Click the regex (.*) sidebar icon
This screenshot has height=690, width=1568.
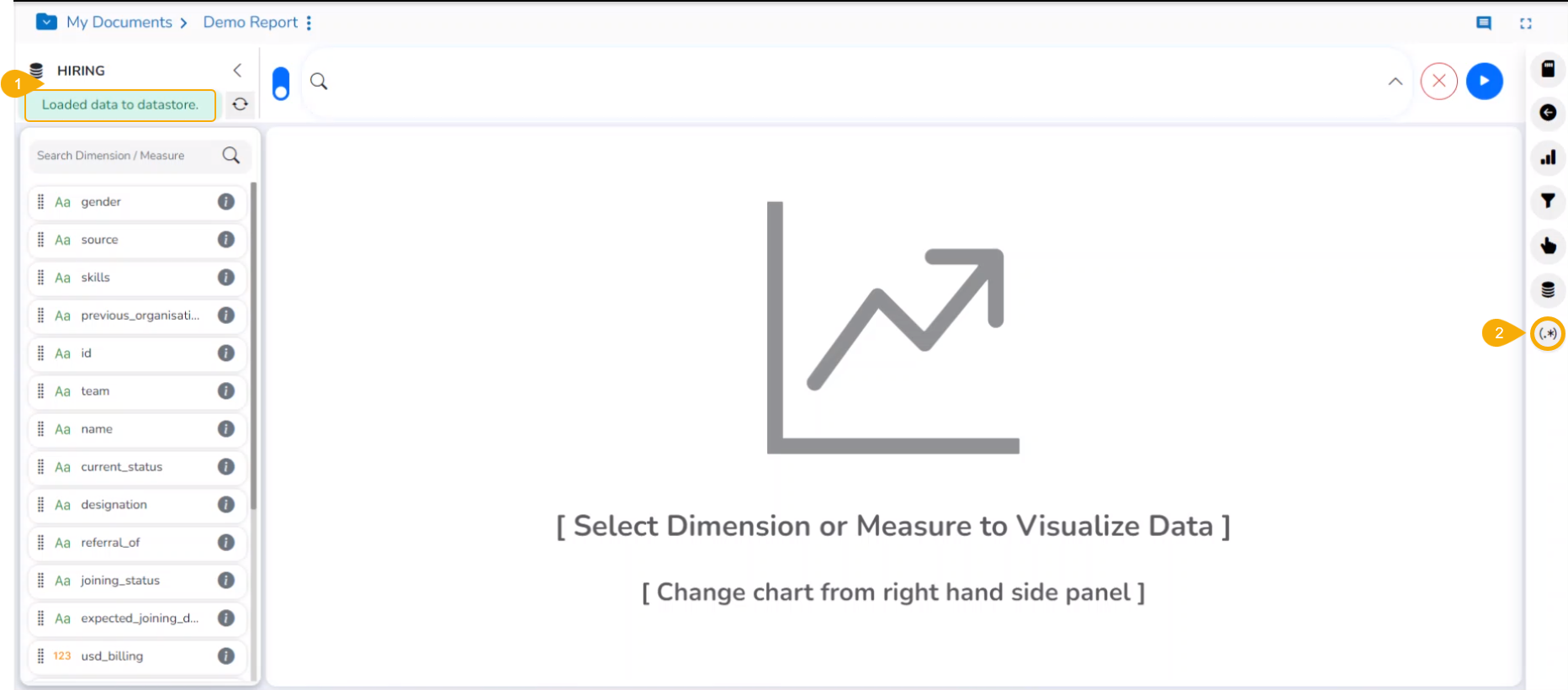[x=1548, y=334]
